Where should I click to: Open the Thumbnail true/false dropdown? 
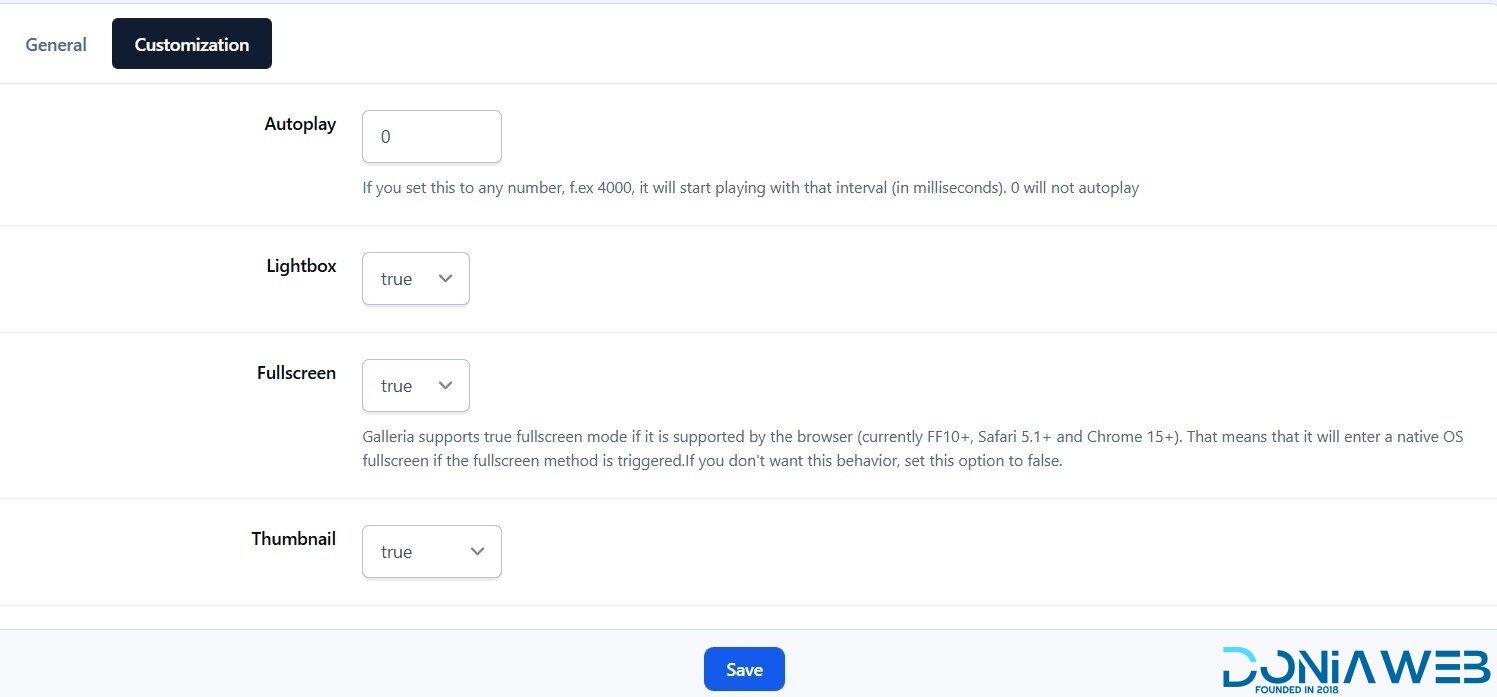coord(431,552)
